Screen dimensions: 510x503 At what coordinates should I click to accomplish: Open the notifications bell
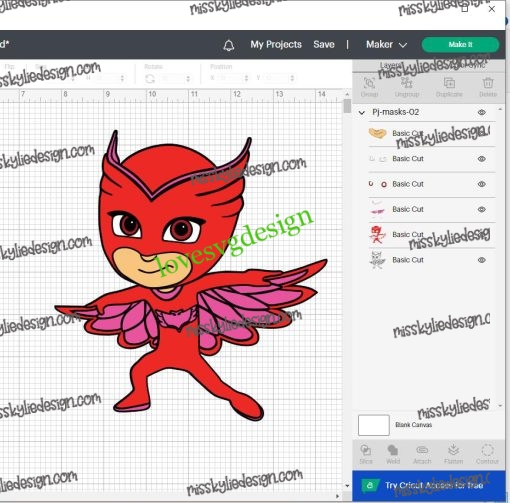point(229,45)
